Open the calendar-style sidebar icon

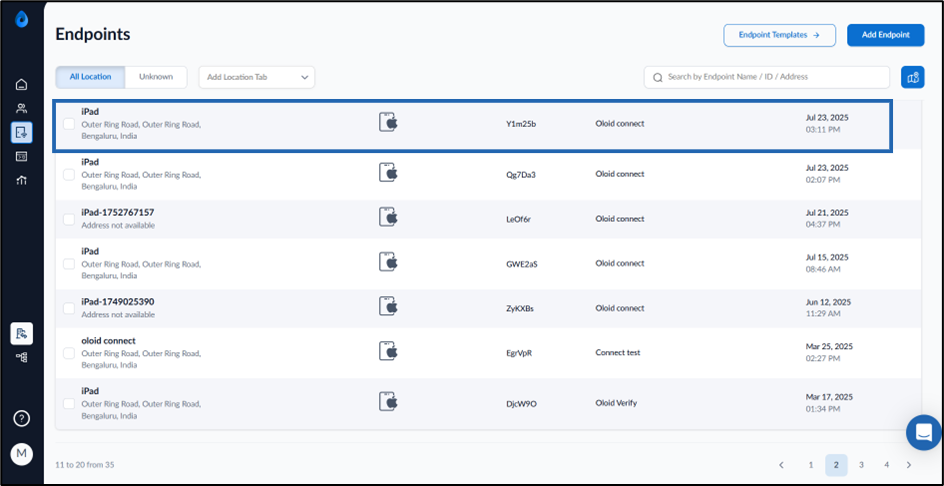22,157
